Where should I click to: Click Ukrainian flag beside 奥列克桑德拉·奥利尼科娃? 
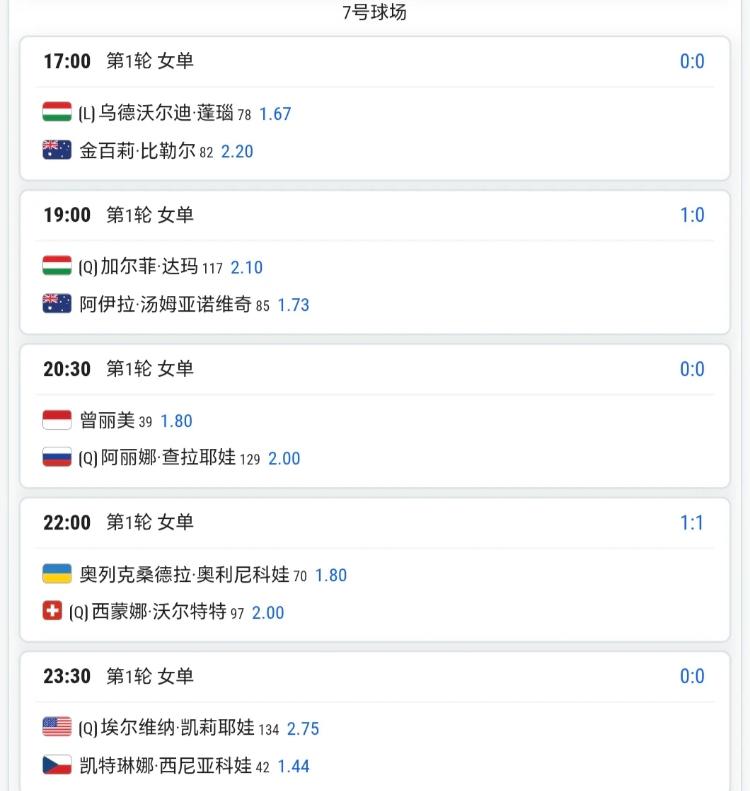[57, 574]
